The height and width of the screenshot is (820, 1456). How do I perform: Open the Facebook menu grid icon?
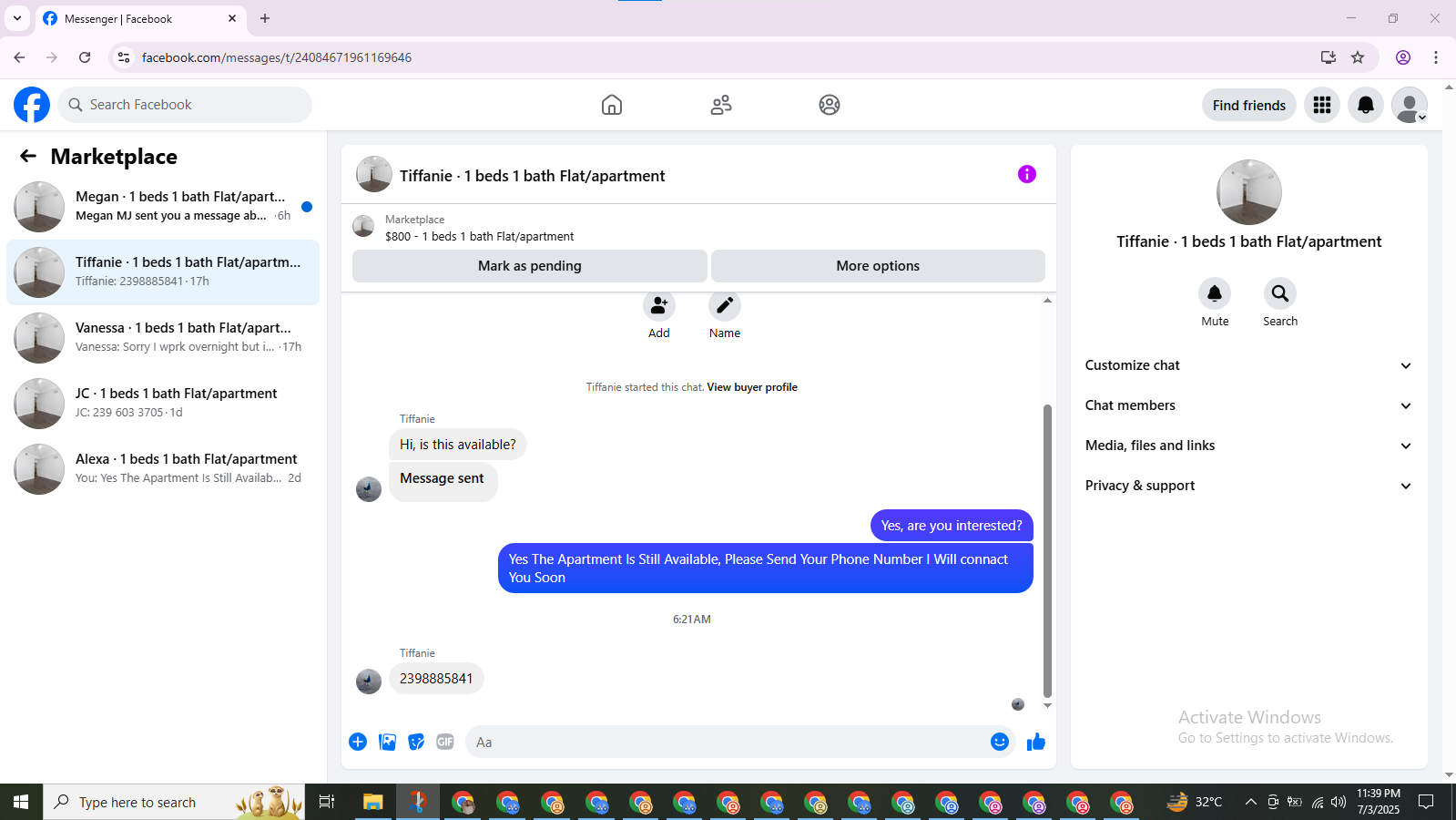tap(1322, 105)
